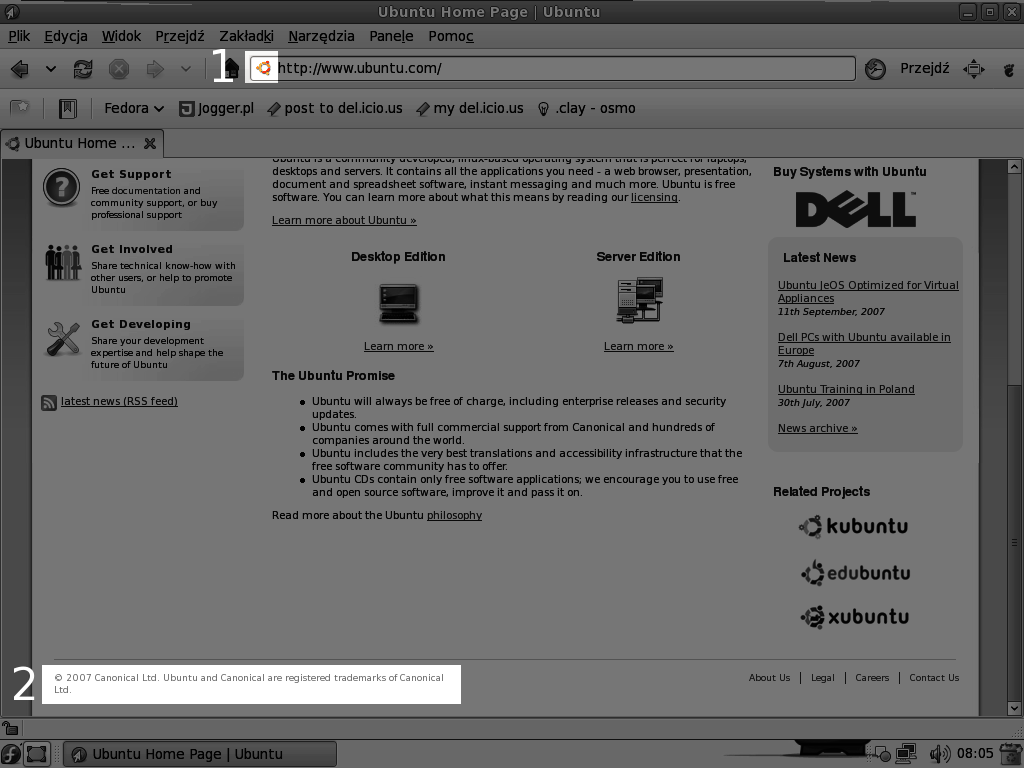Expand the Fedora bookmarks dropdown
Image resolution: width=1024 pixels, height=768 pixels.
point(134,108)
